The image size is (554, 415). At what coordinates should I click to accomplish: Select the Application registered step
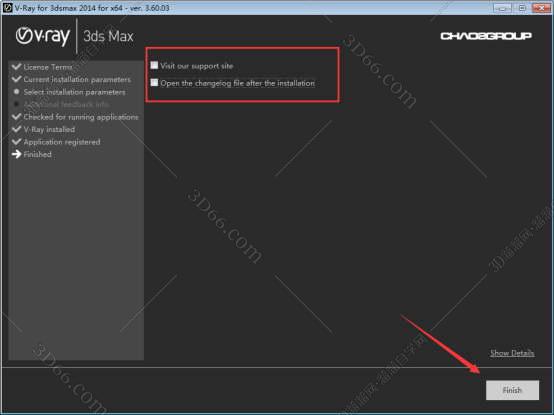coord(62,142)
